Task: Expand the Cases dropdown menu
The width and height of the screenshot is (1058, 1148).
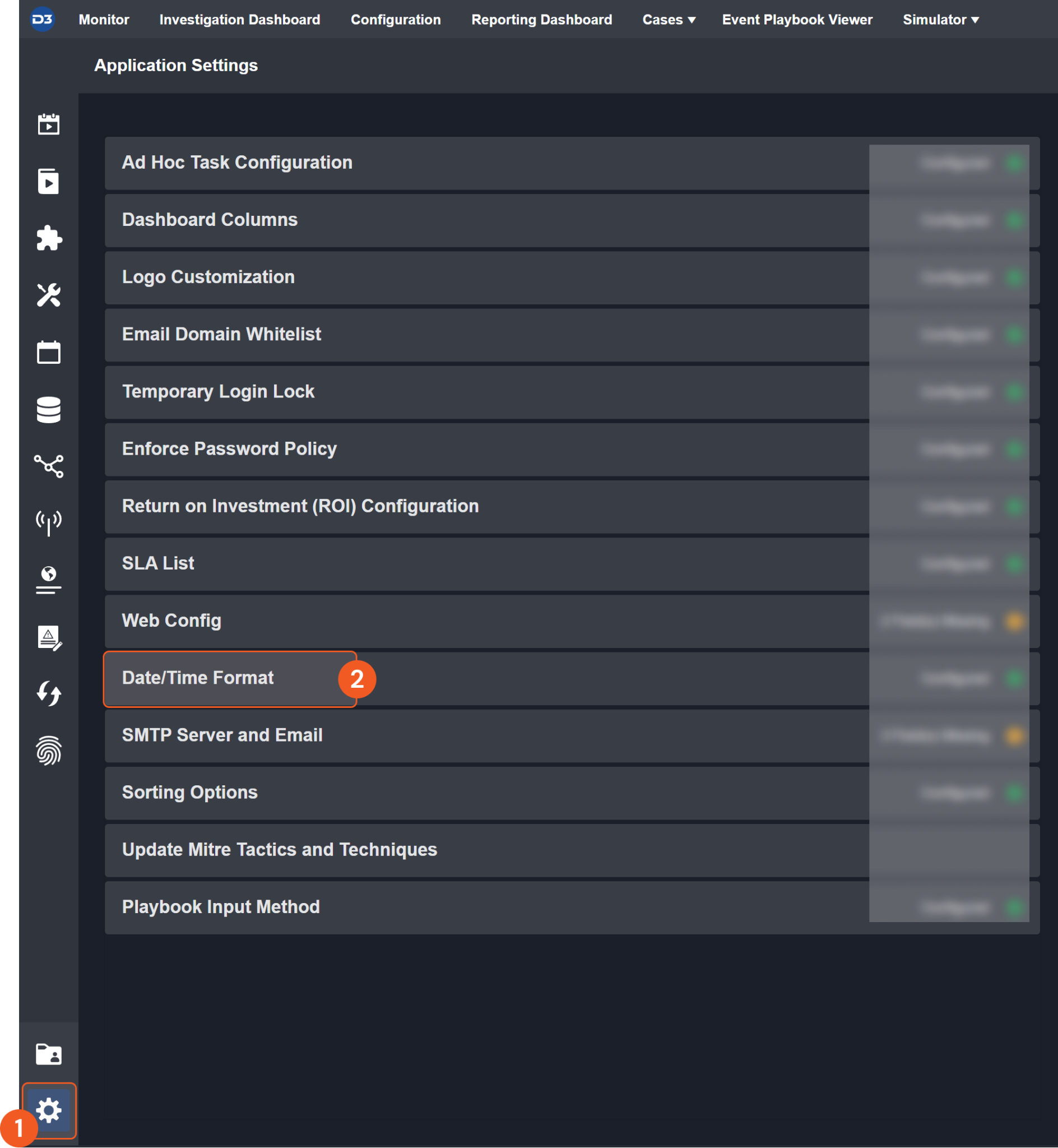Action: click(668, 20)
